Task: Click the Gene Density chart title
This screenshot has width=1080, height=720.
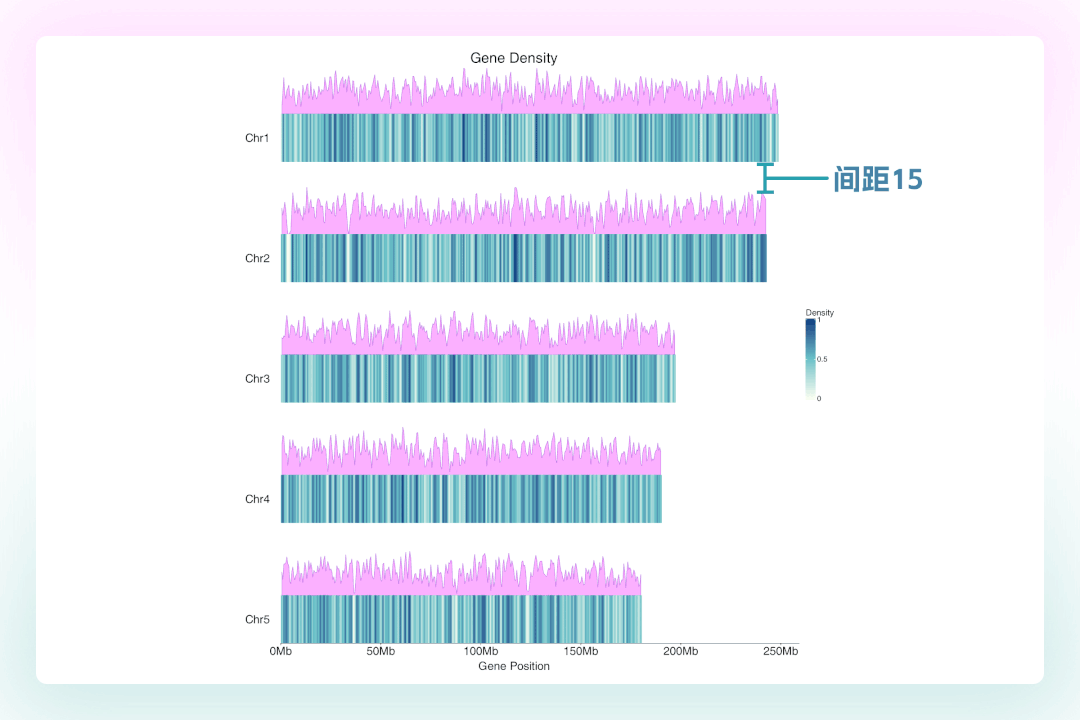Action: point(513,58)
